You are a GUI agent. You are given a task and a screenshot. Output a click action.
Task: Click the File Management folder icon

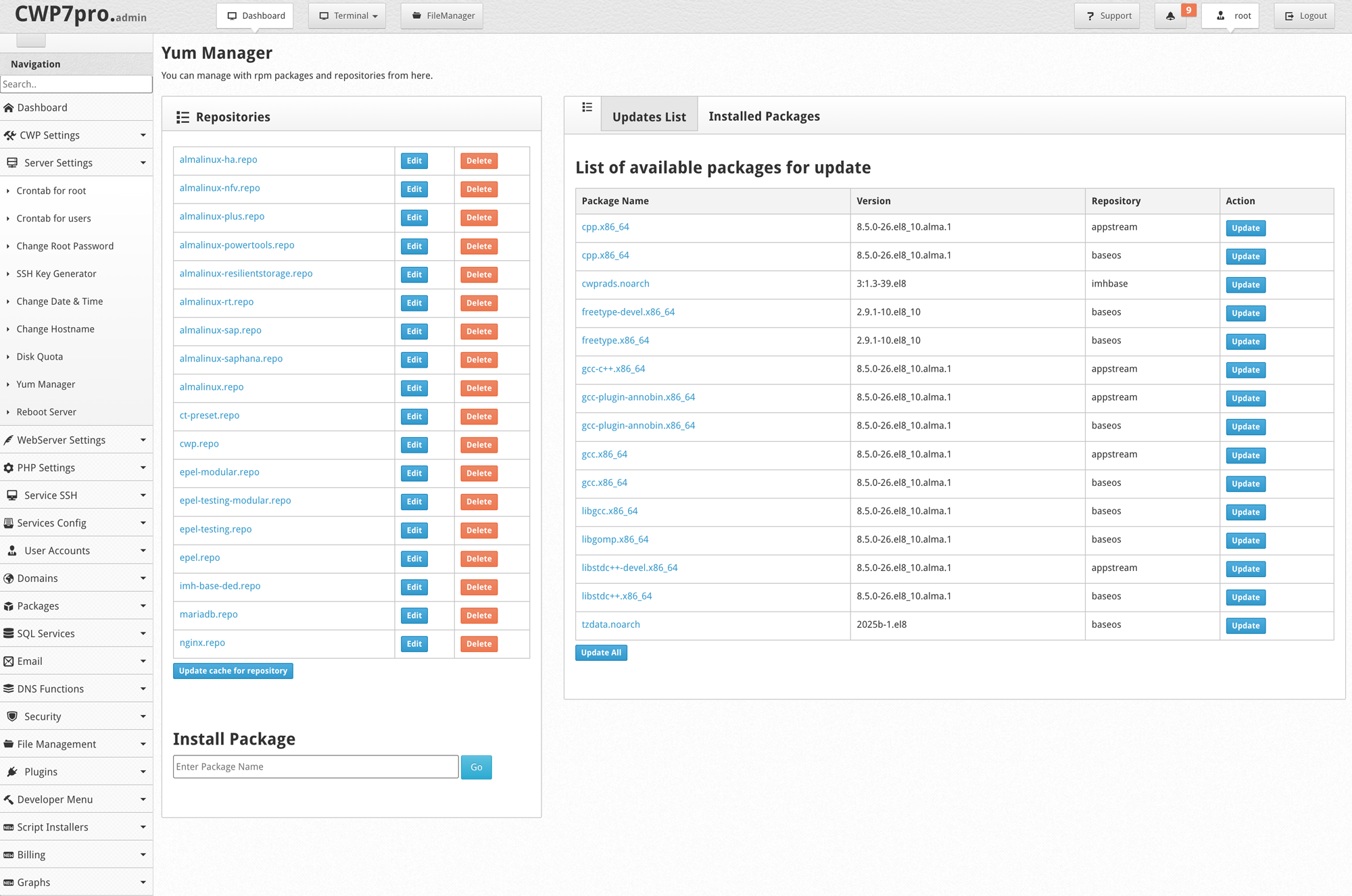coord(9,744)
